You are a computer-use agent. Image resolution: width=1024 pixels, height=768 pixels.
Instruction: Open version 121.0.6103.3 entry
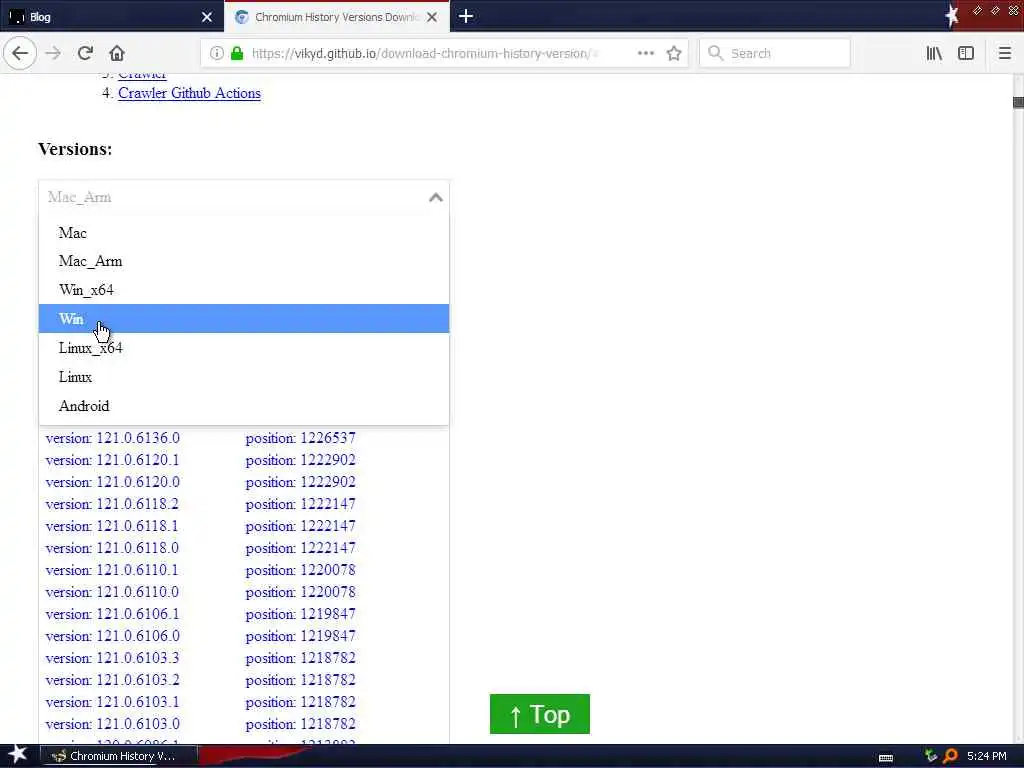[x=112, y=658]
